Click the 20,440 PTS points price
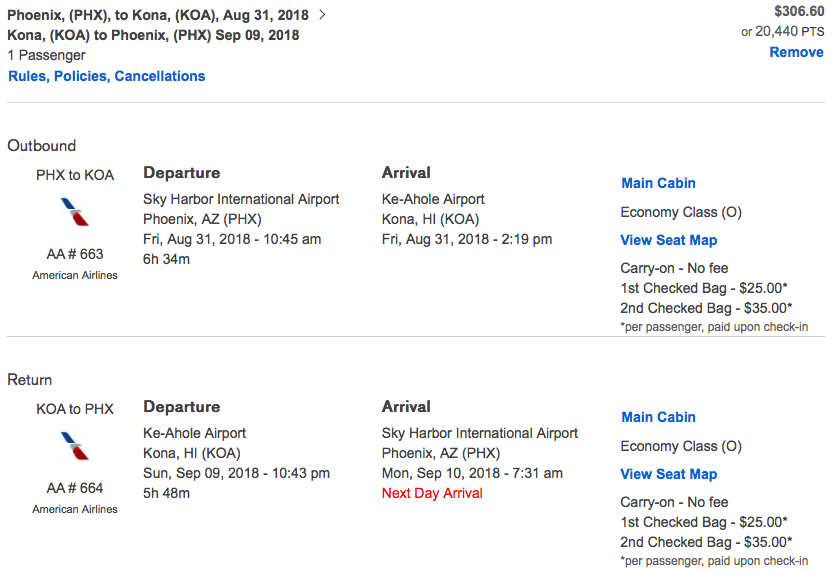 click(783, 31)
